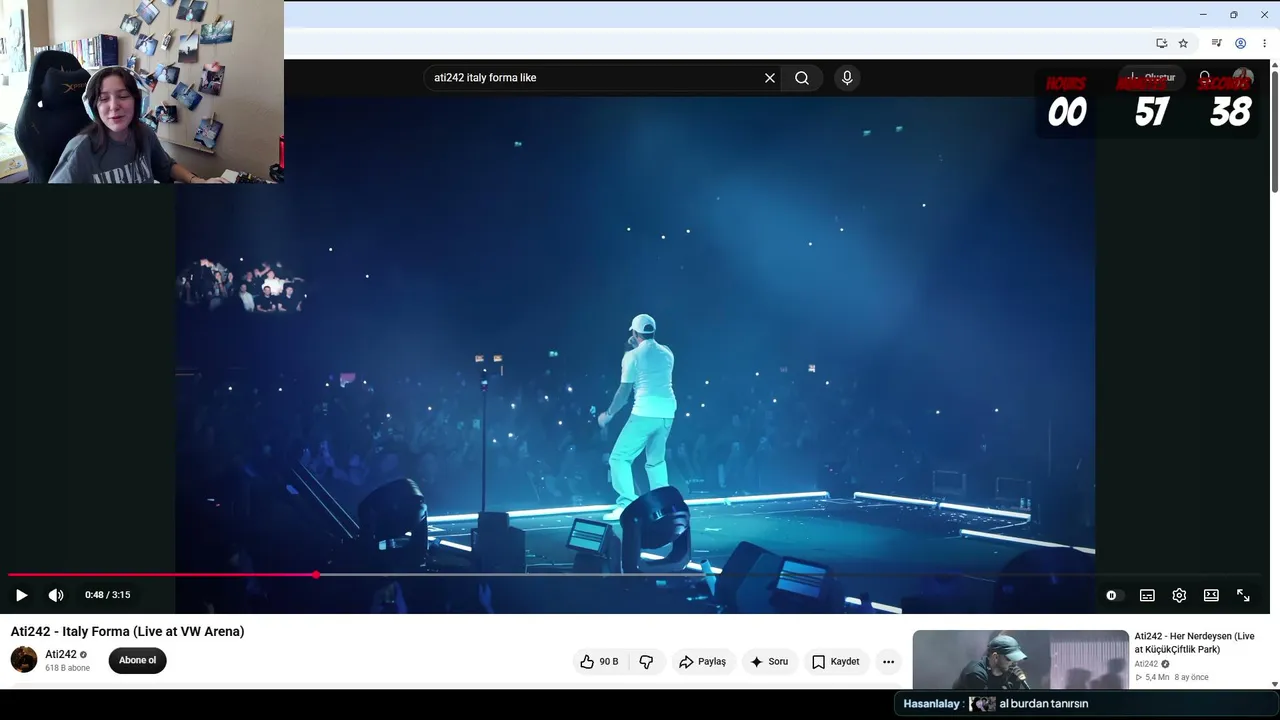Open Ati242 channel avatar
Image resolution: width=1280 pixels, height=720 pixels.
(24, 660)
